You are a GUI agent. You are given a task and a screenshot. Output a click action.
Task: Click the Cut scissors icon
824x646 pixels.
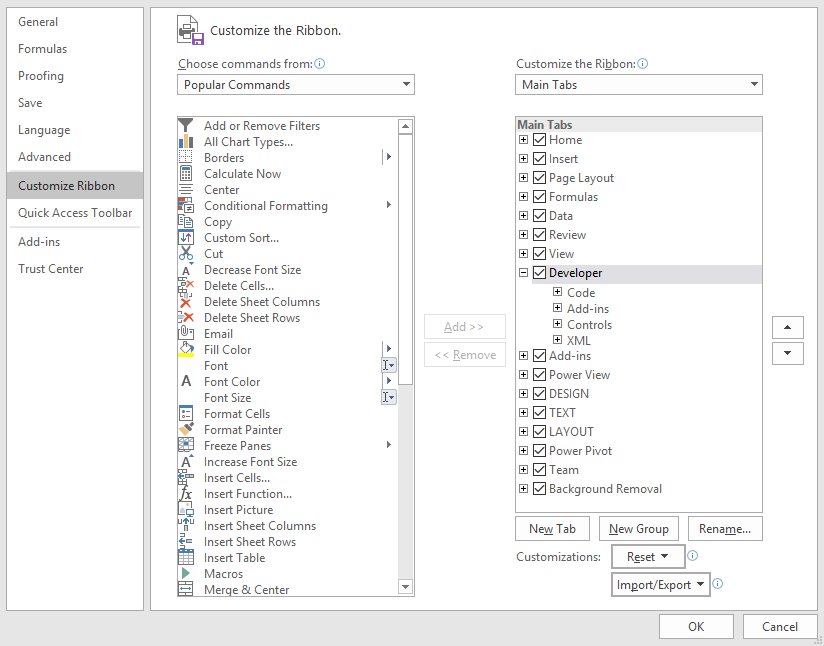[186, 254]
